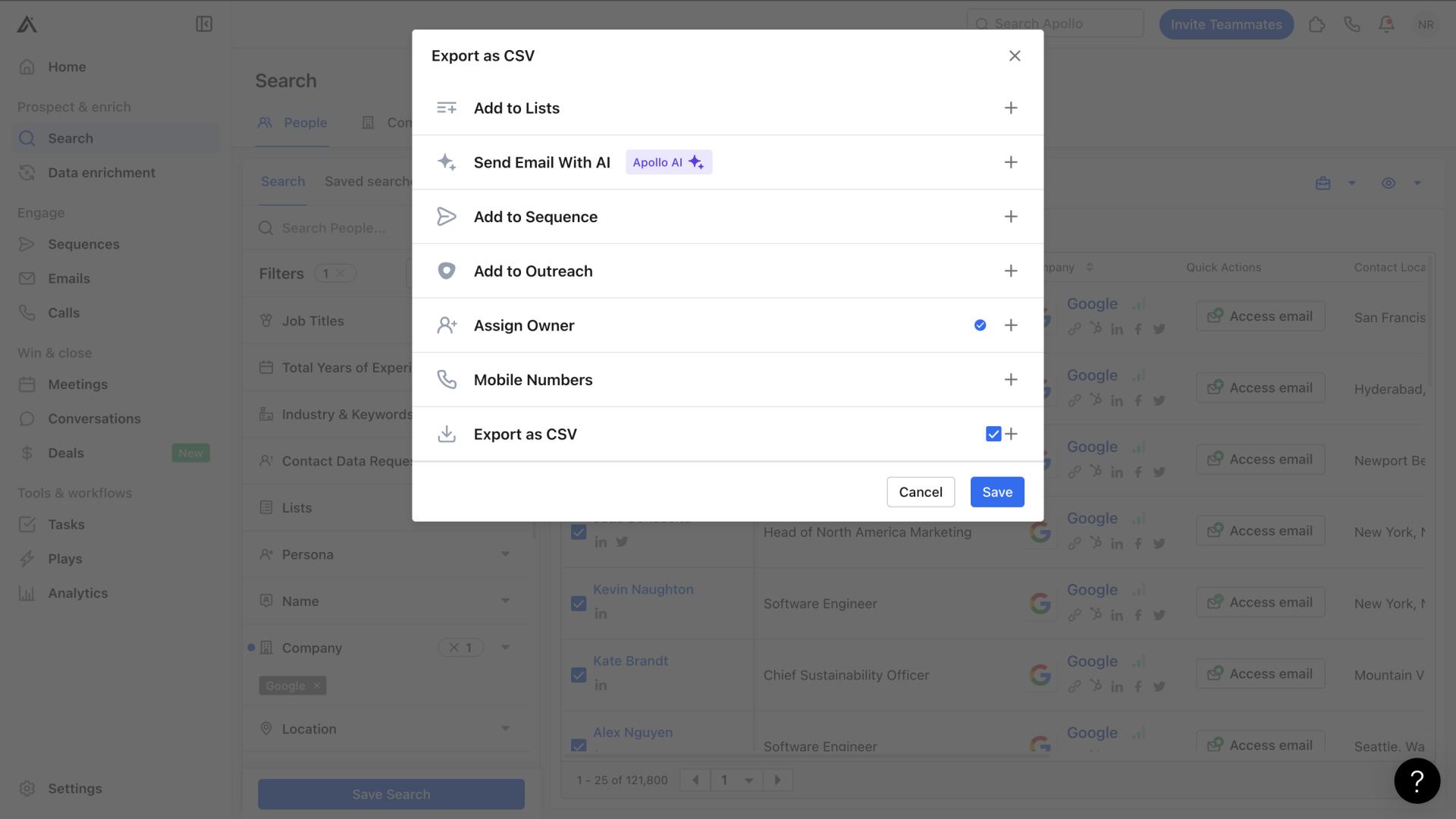Click the close dialog X button

pos(1016,55)
